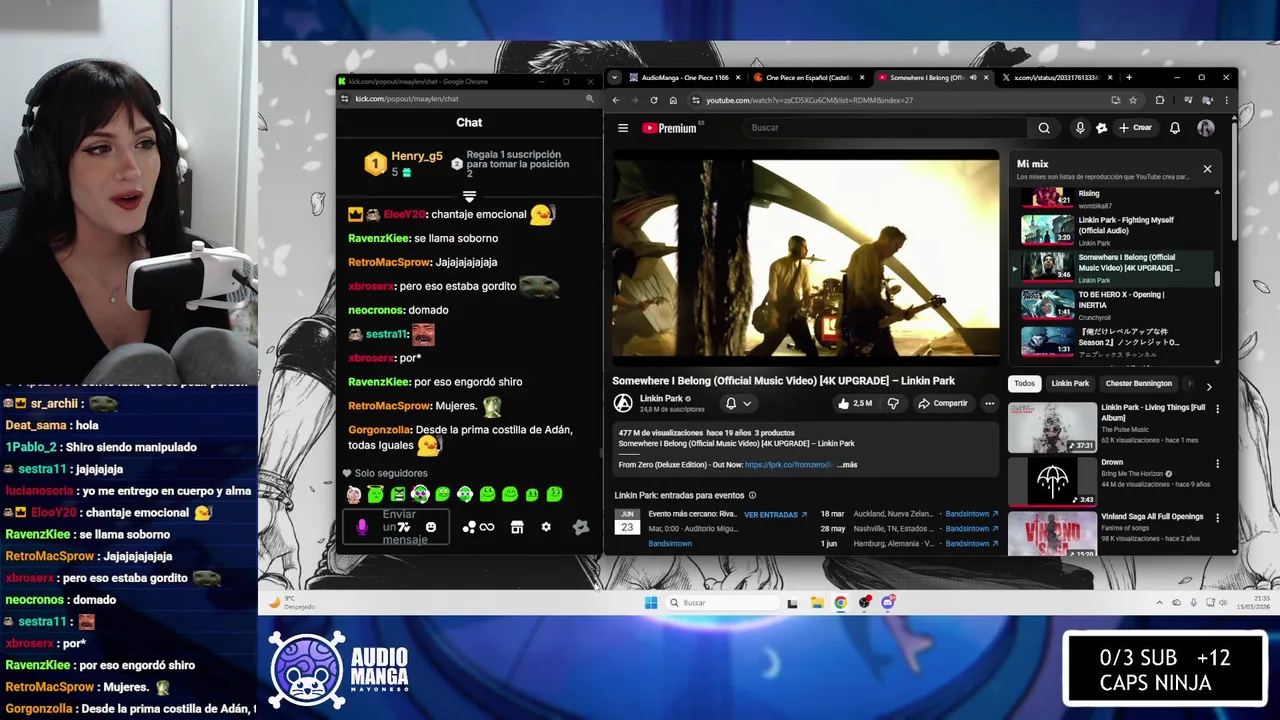Open the more actions ellipsis under video
This screenshot has width=1280, height=720.
(x=989, y=403)
